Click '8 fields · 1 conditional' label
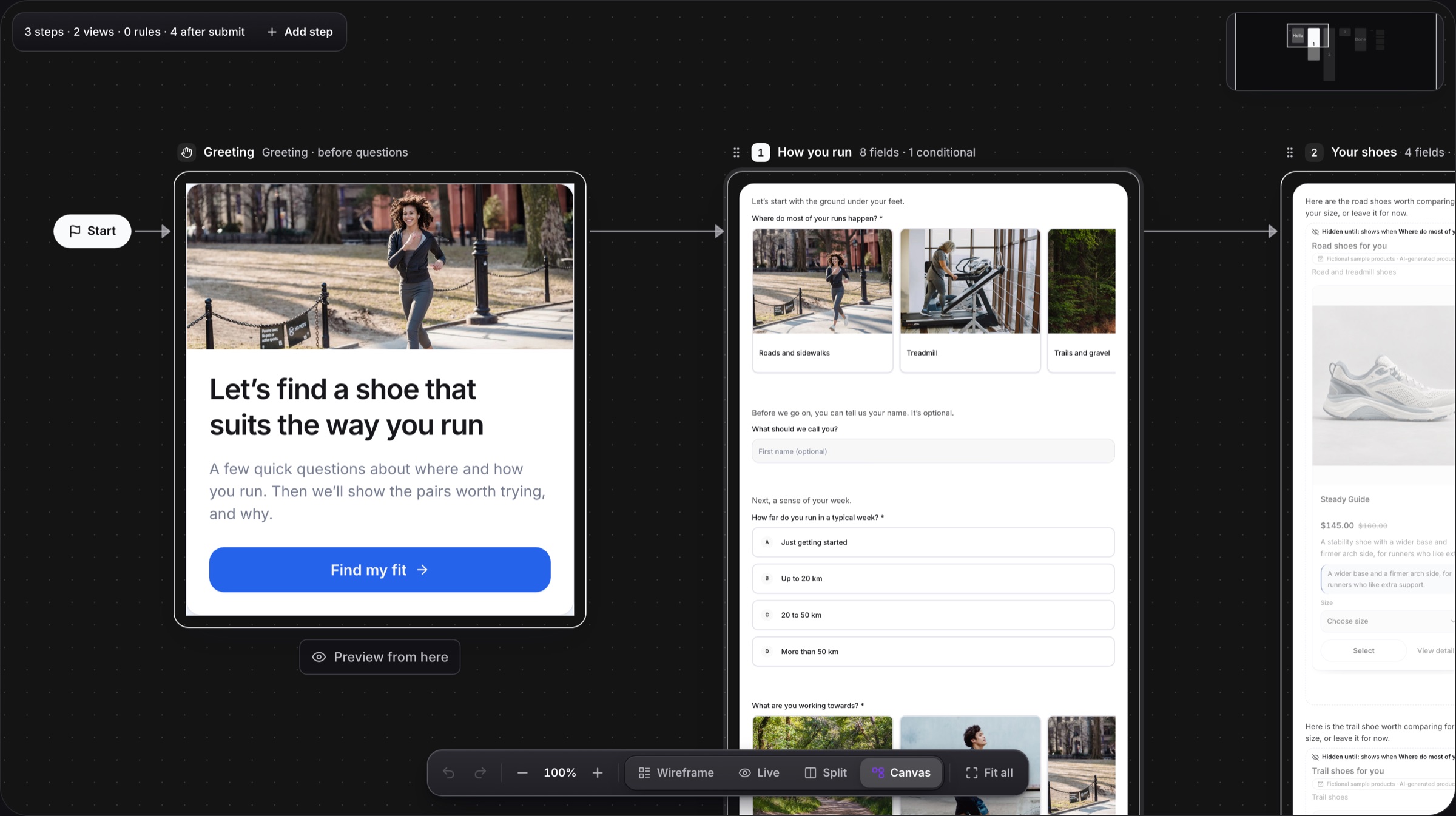The height and width of the screenshot is (816, 1456). point(917,152)
